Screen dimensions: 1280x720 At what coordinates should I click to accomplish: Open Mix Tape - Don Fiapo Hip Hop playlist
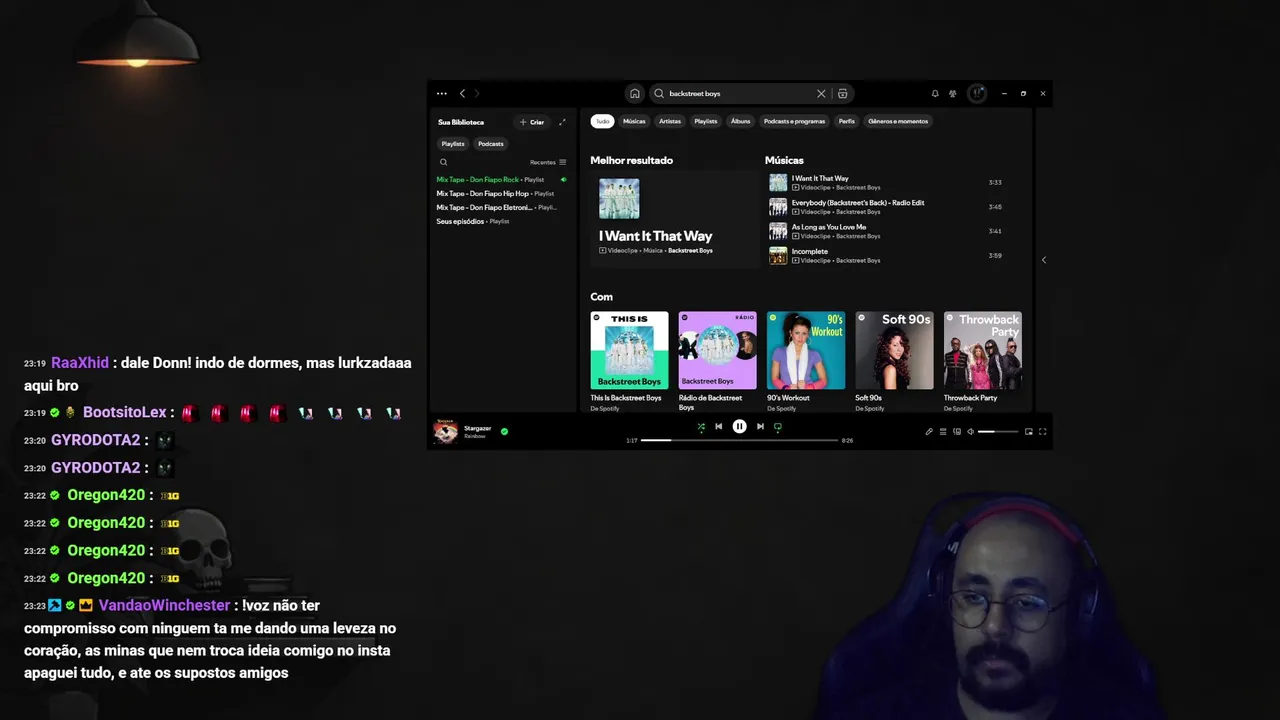pos(501,194)
